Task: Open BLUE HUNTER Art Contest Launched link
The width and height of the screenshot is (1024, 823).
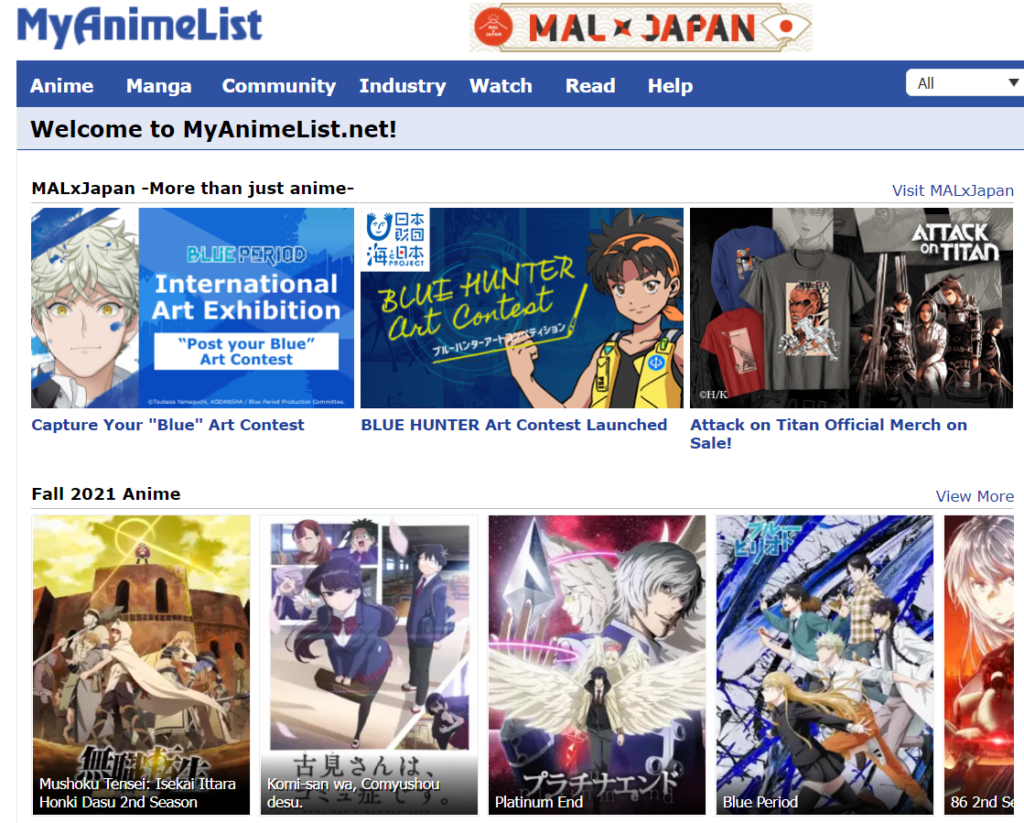Action: pyautogui.click(x=514, y=425)
